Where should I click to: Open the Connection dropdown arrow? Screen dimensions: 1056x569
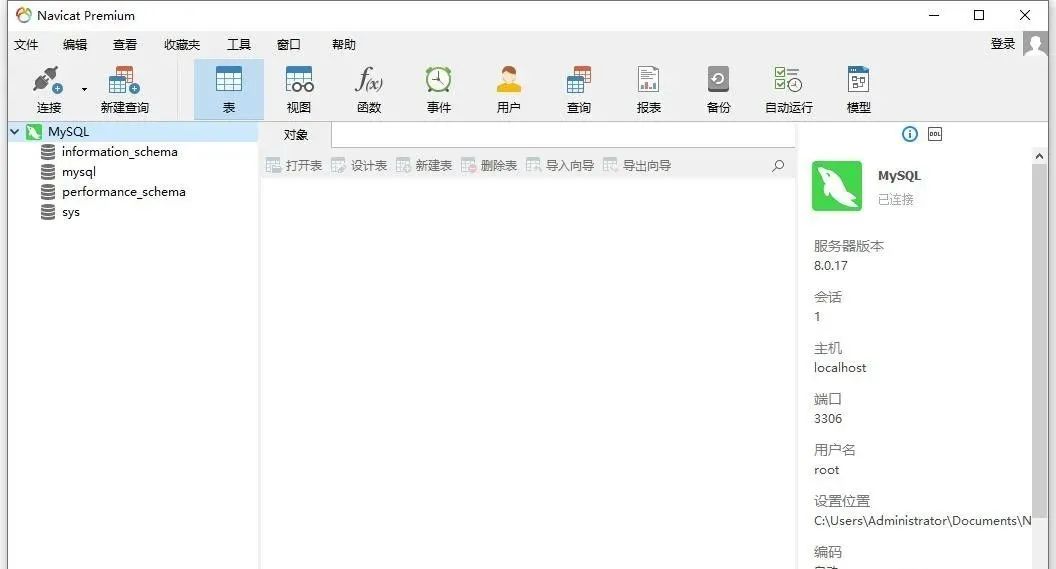84,89
